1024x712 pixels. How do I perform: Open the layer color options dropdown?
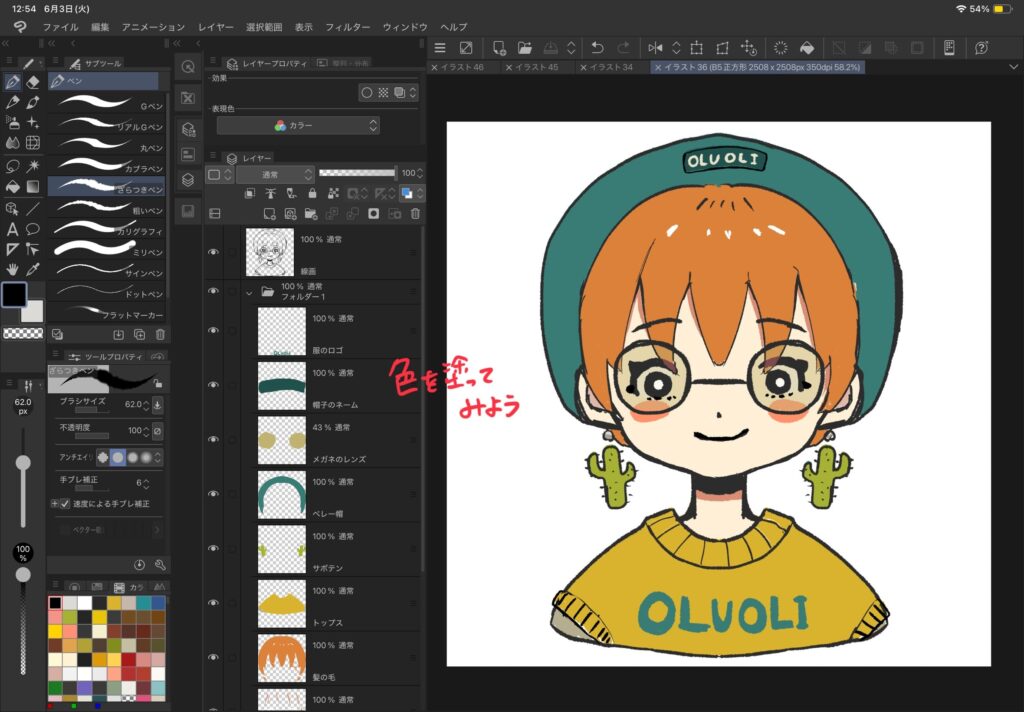pos(419,193)
